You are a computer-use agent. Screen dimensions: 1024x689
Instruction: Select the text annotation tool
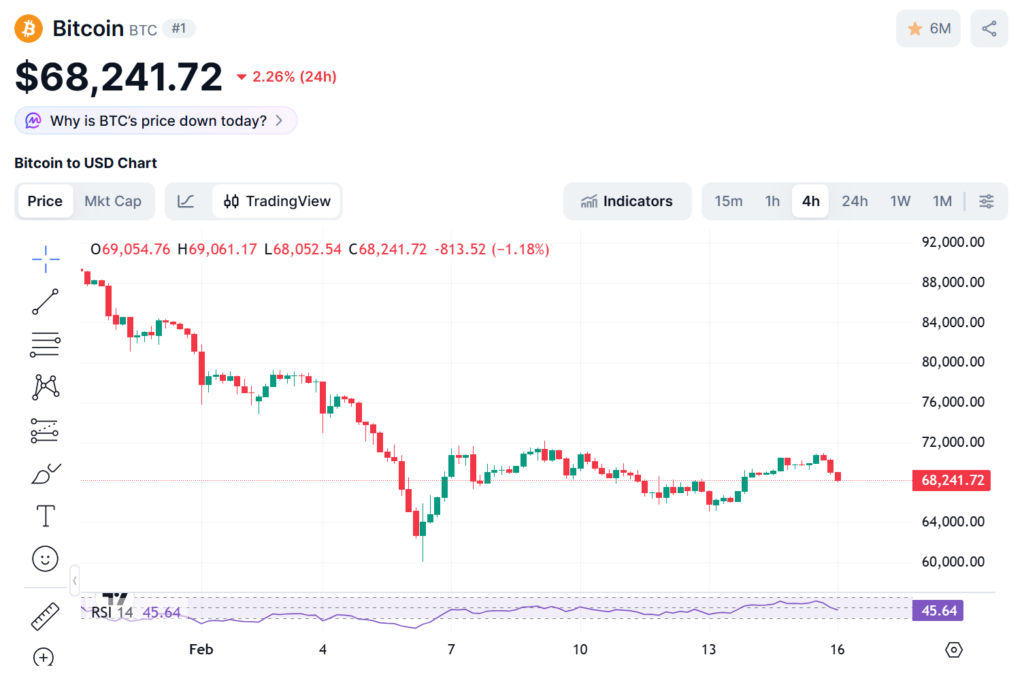[x=45, y=516]
